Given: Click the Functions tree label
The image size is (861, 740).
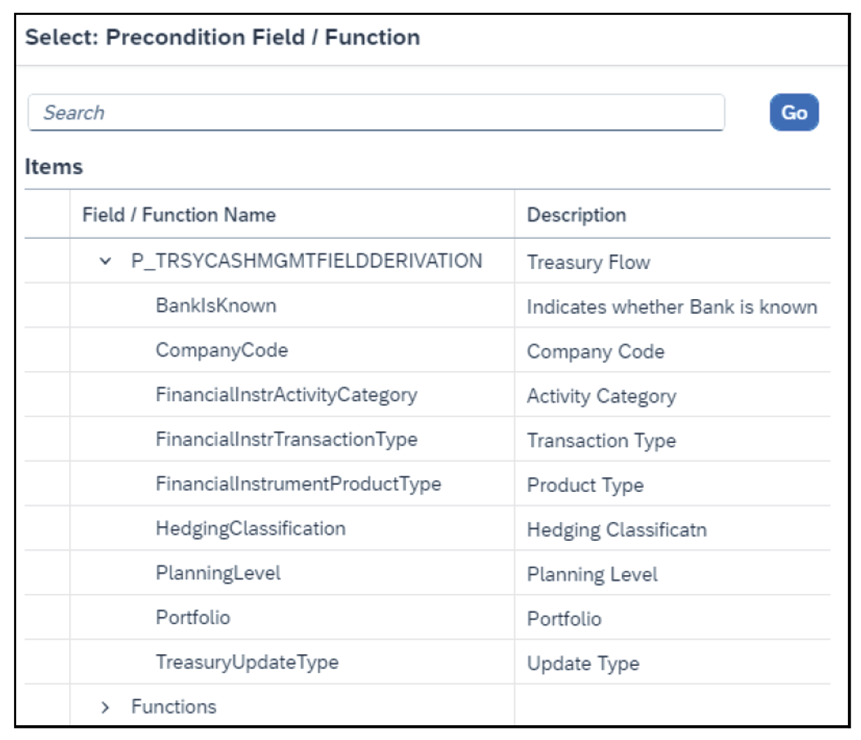Looking at the screenshot, I should [x=174, y=707].
